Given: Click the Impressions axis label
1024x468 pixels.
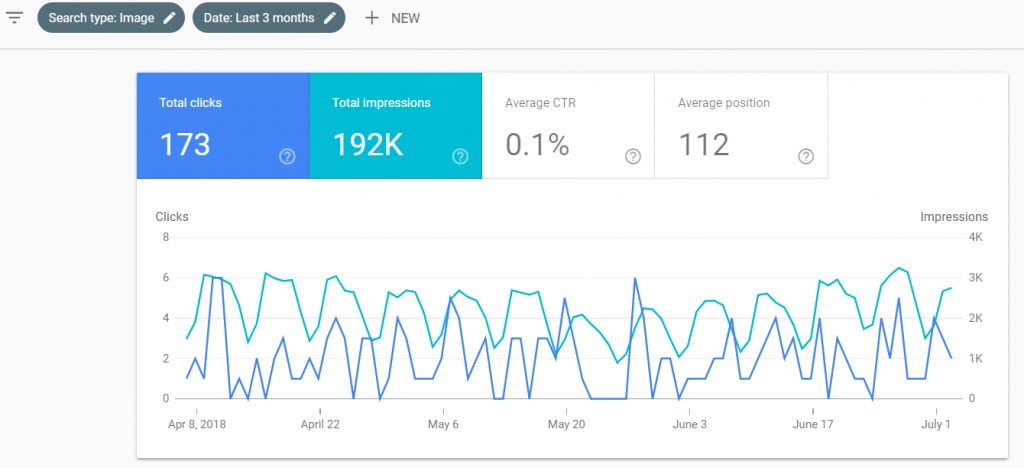Looking at the screenshot, I should 953,216.
